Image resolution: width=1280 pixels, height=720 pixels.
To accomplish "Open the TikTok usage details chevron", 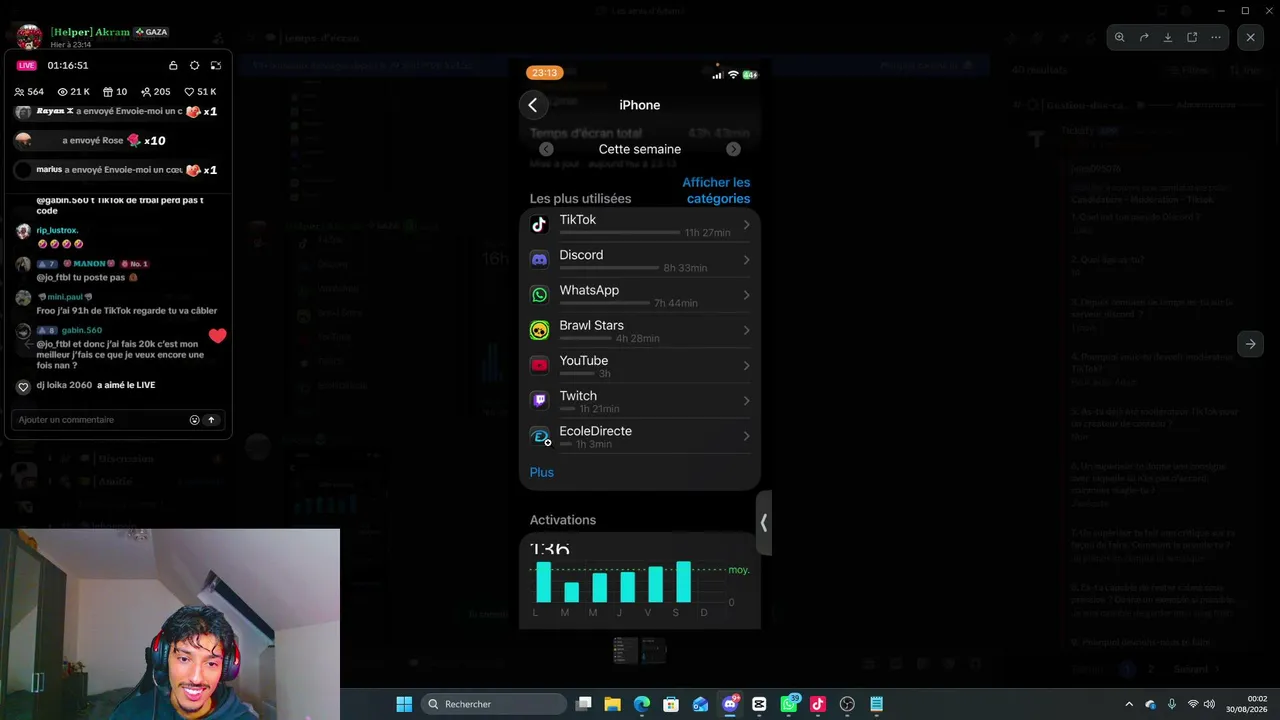I will tap(746, 225).
